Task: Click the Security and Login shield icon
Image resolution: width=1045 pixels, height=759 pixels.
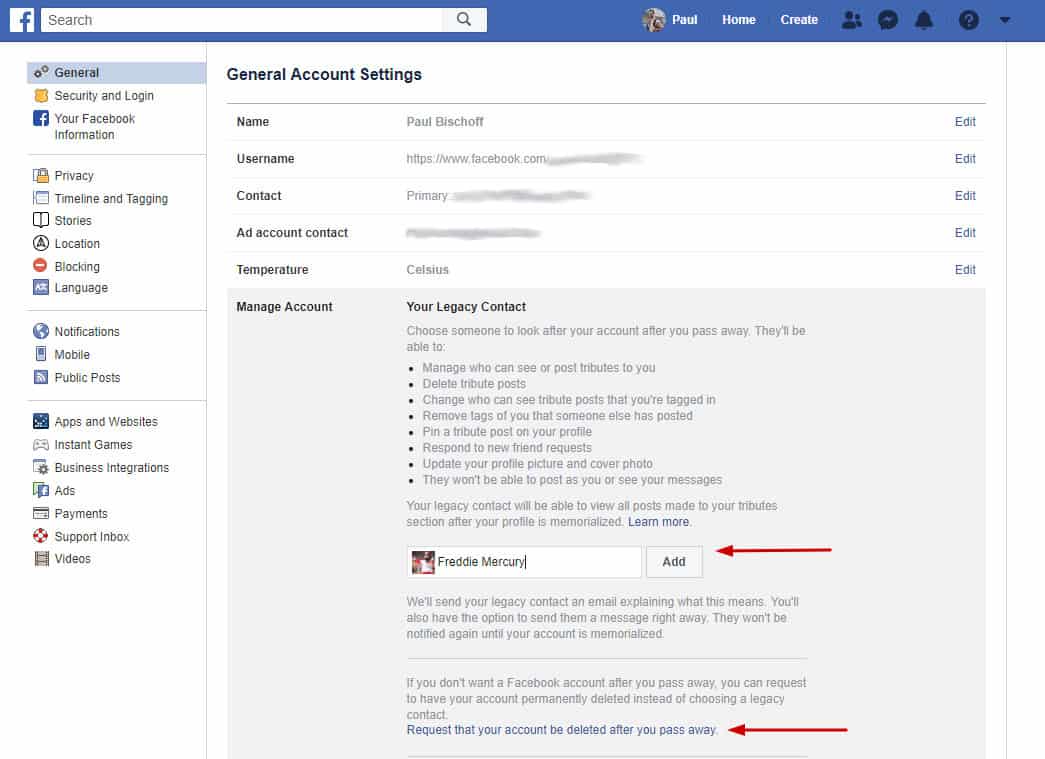Action: [41, 95]
